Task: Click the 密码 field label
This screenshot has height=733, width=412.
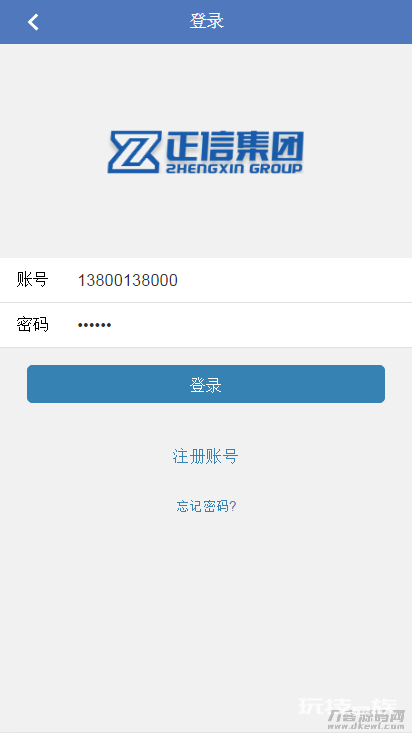Action: (x=32, y=324)
